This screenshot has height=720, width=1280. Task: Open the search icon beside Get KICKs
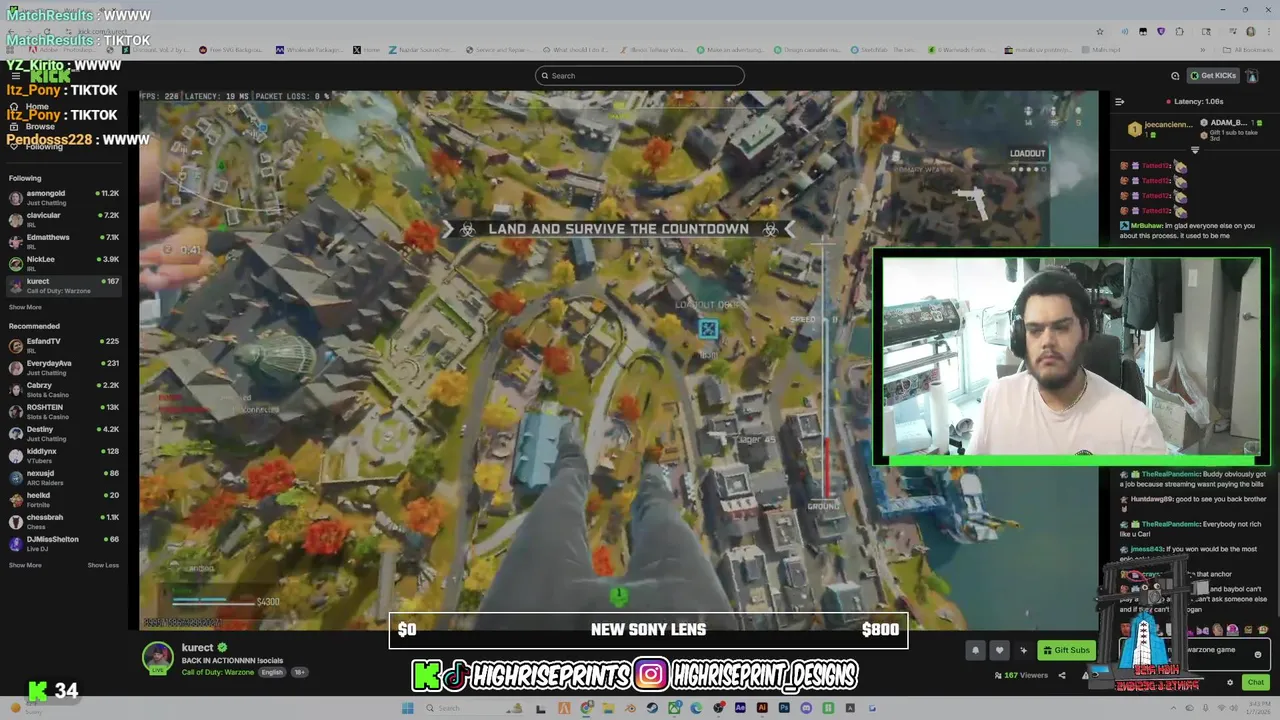click(1175, 76)
